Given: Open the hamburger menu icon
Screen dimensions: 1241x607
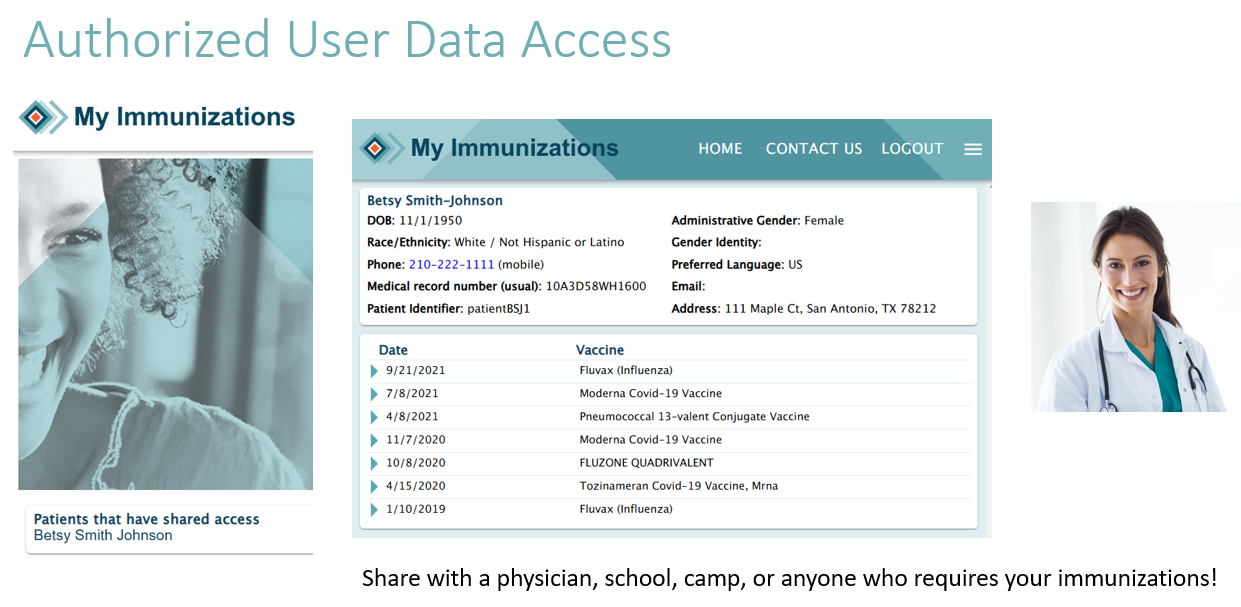Looking at the screenshot, I should point(972,149).
